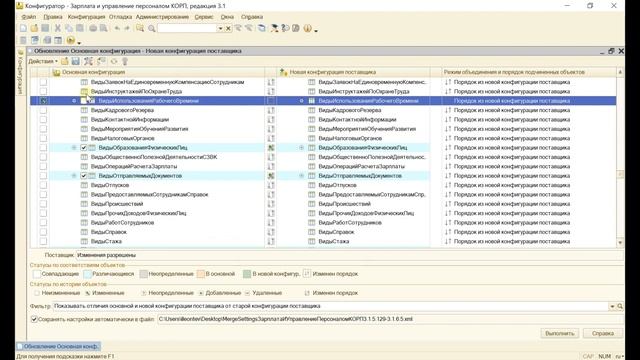This screenshot has width=640, height=360.
Task: Clear the search field with the X icon
Action: [x=228, y=28]
